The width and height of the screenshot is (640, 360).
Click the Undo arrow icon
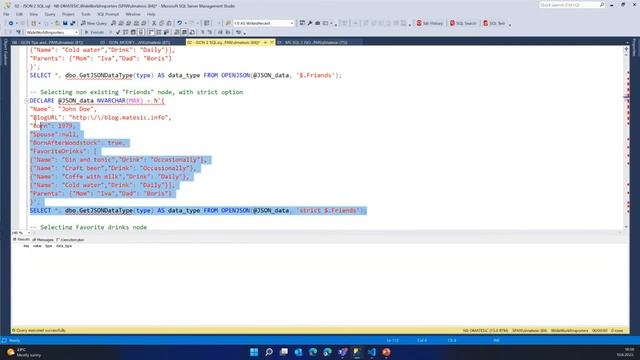[x=179, y=23]
